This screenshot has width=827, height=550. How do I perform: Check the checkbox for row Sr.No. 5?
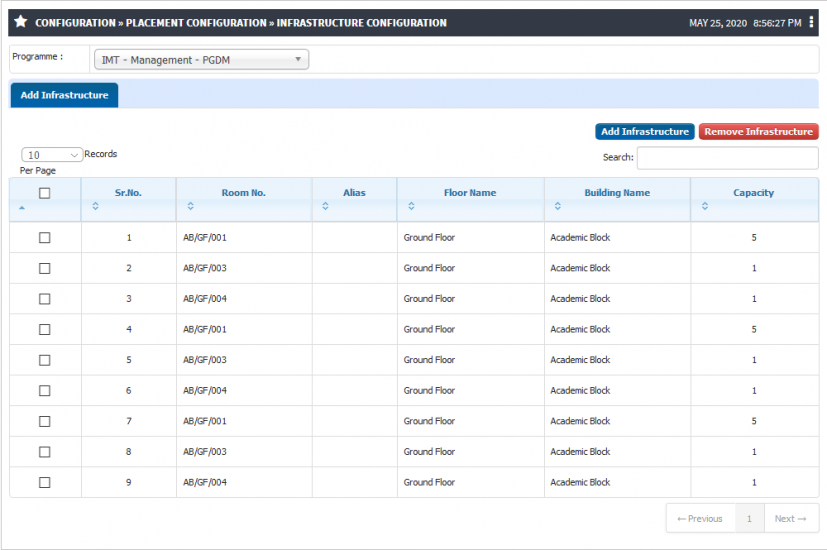pyautogui.click(x=45, y=360)
